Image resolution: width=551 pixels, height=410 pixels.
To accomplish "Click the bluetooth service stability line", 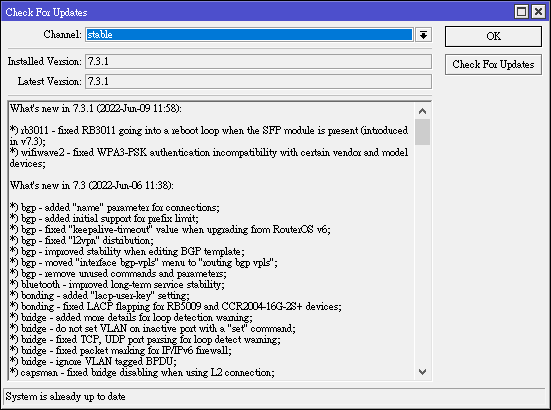I will coord(117,285).
